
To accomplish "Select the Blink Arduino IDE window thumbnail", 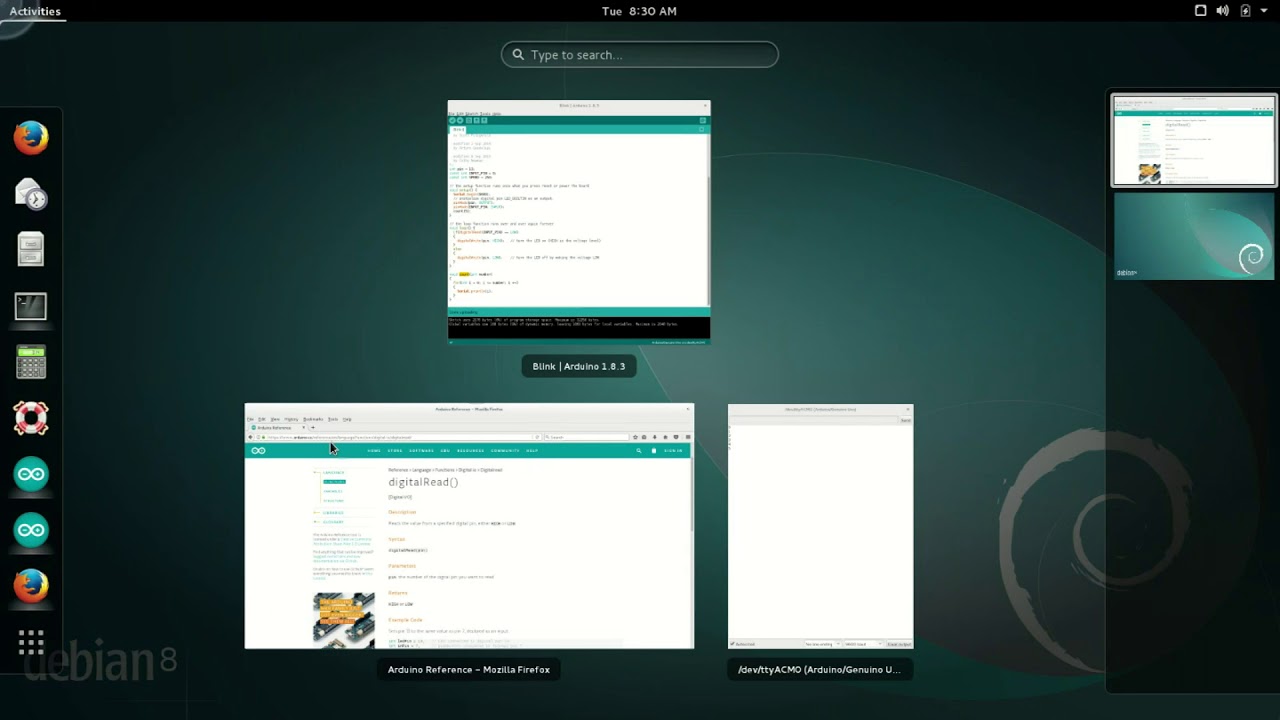I will pyautogui.click(x=579, y=222).
